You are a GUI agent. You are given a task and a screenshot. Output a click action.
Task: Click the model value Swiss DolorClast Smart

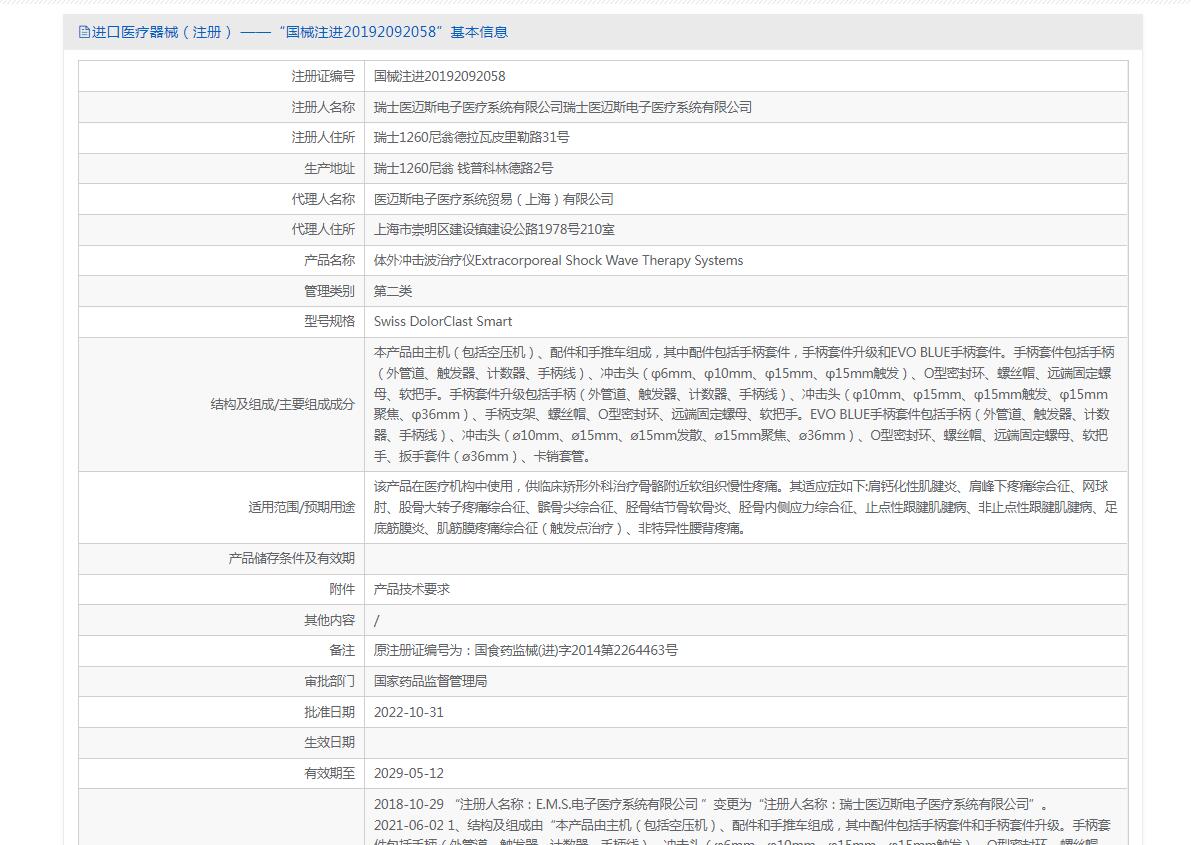click(442, 321)
